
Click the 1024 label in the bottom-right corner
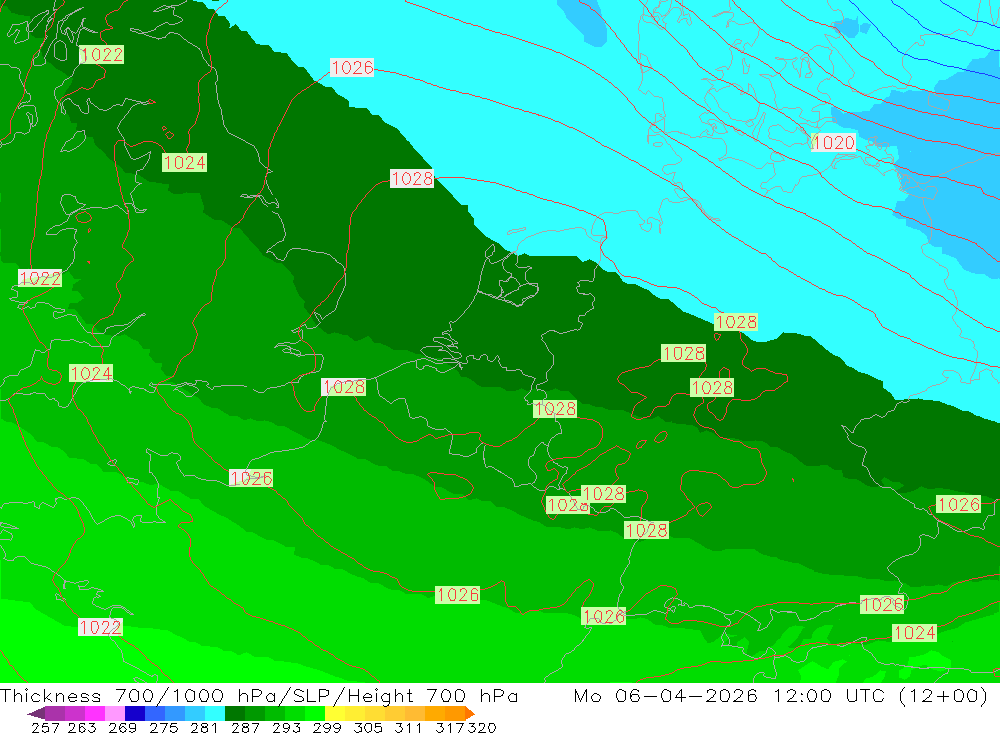click(x=915, y=632)
